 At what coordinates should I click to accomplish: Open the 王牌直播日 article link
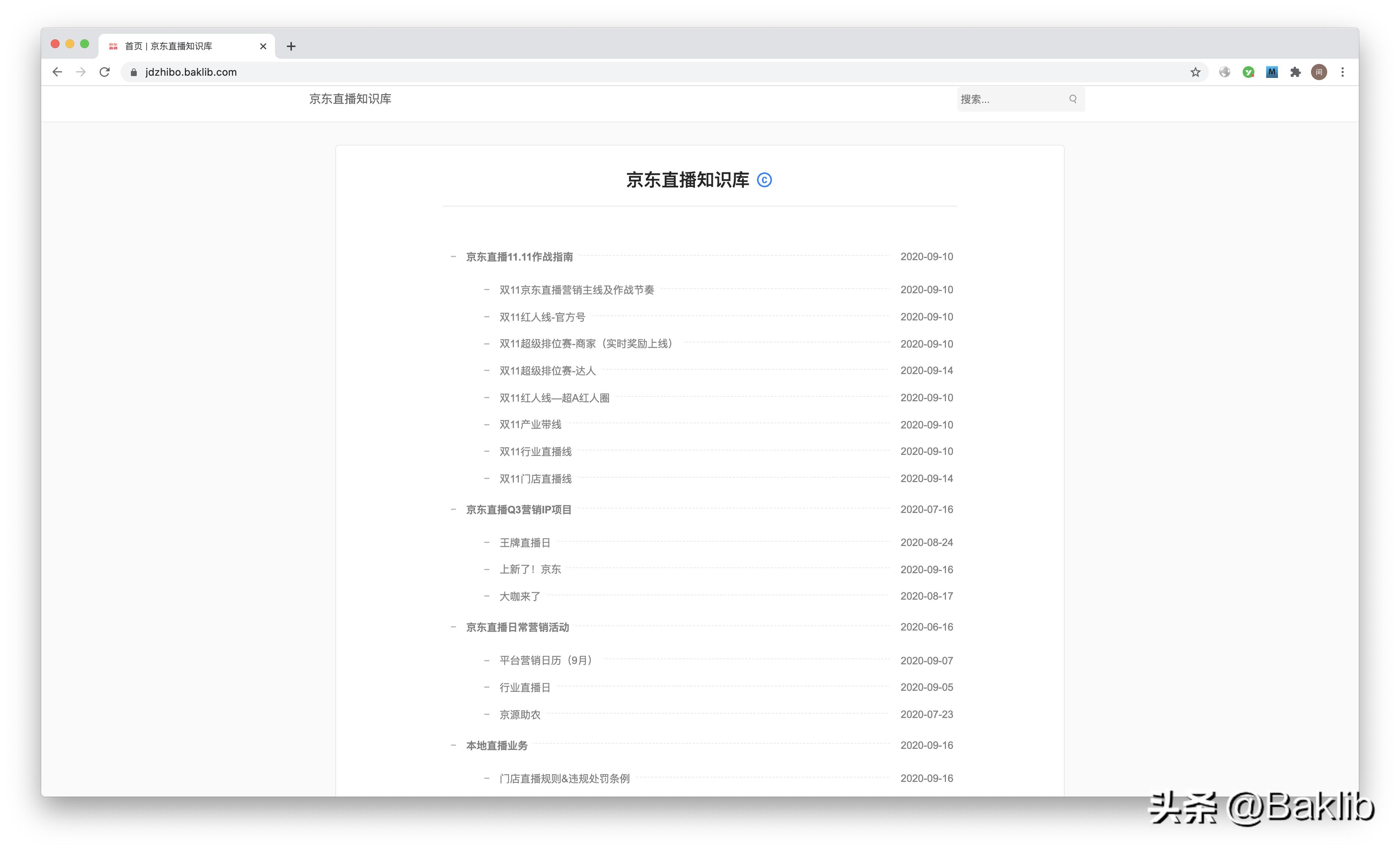point(524,542)
